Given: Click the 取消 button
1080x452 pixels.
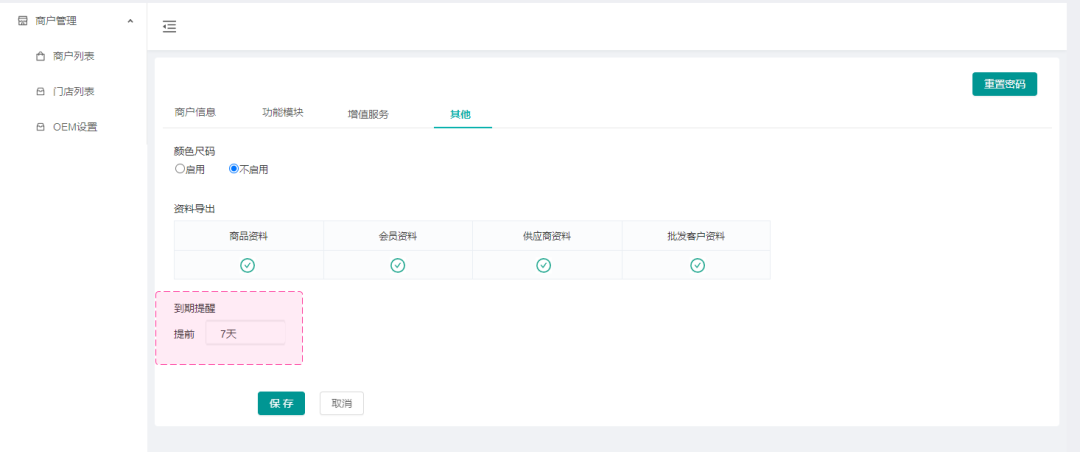Looking at the screenshot, I should (342, 403).
